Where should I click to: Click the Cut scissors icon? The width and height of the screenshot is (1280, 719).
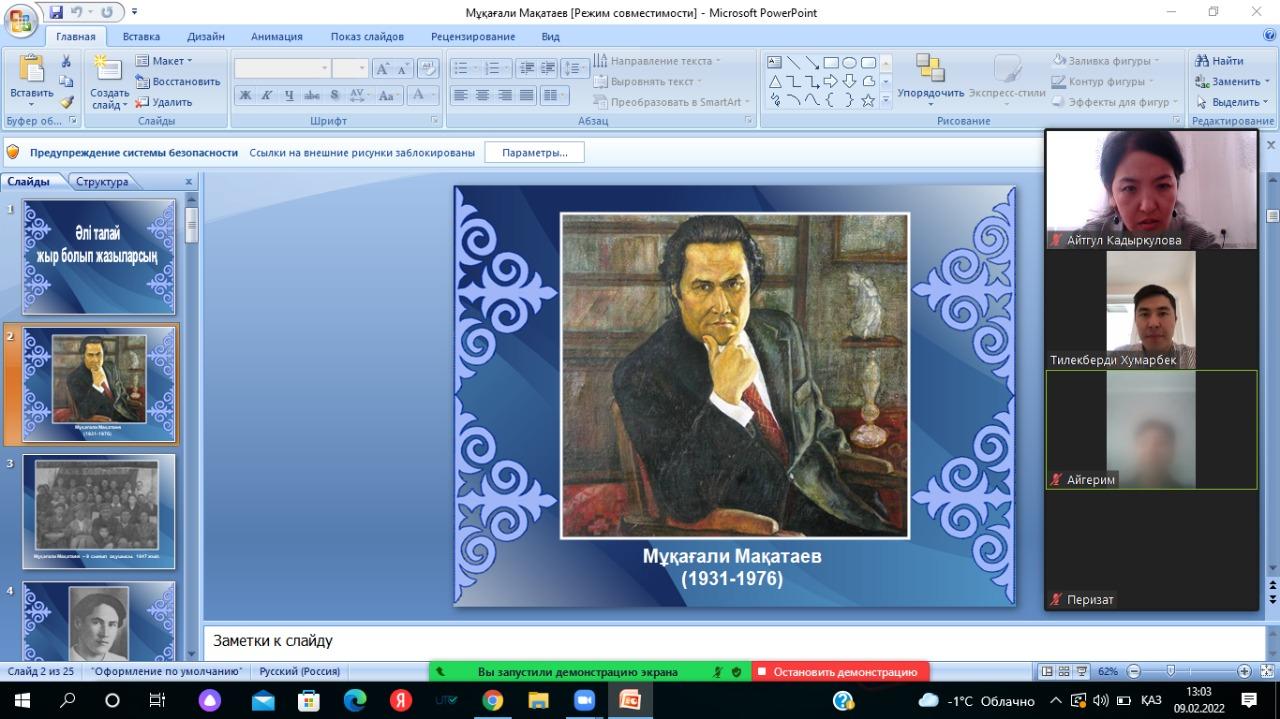pos(67,62)
